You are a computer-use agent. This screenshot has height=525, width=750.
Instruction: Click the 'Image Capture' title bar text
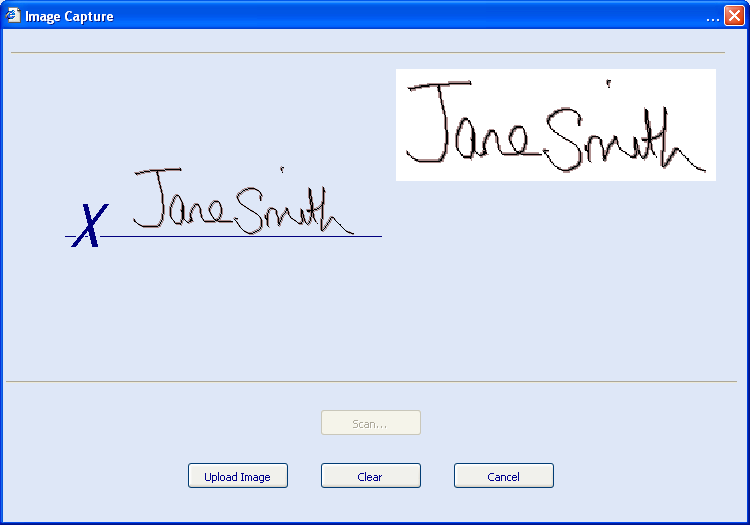[69, 16]
